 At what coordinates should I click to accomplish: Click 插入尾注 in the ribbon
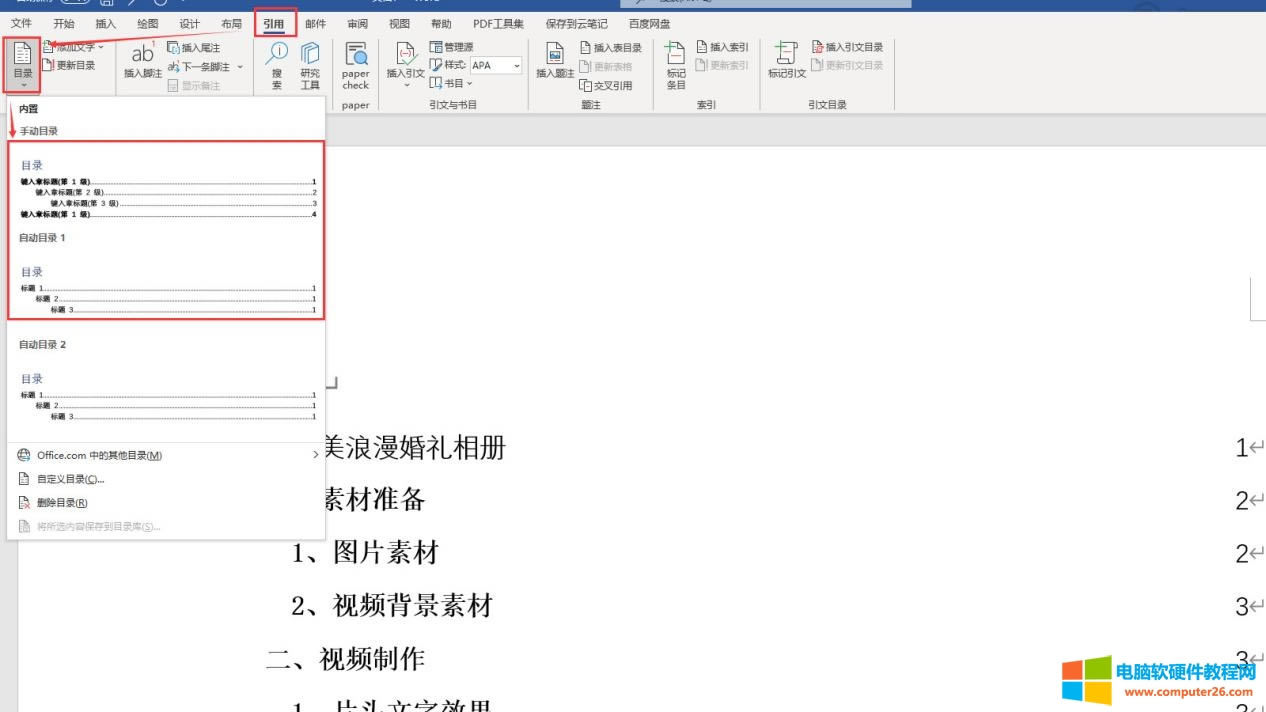click(x=193, y=48)
